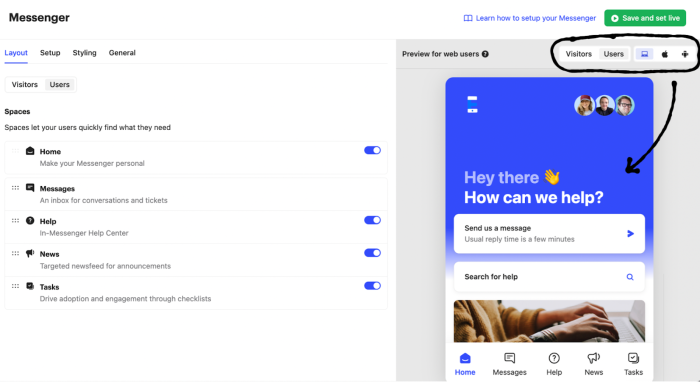Click the 'Make your Messenger personal' description
This screenshot has height=383, width=700.
[x=92, y=163]
